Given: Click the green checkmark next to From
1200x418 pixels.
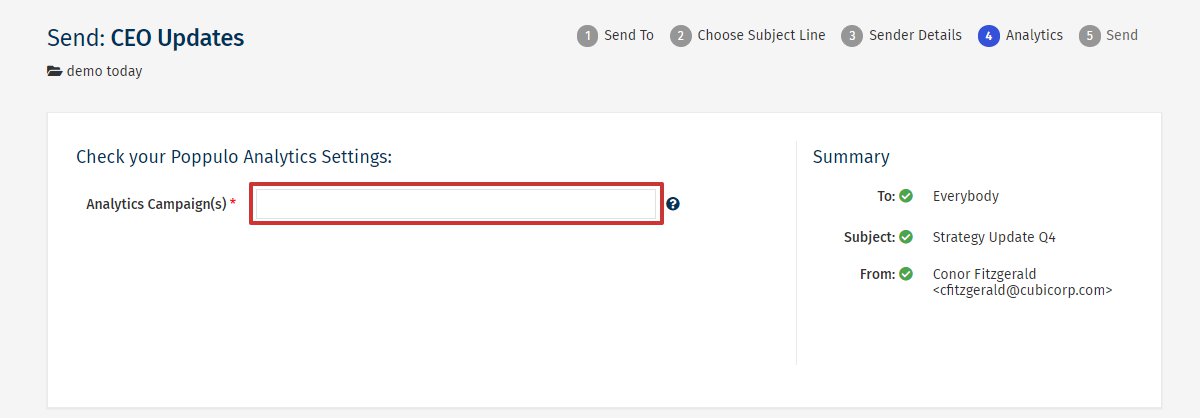Looking at the screenshot, I should tap(906, 273).
